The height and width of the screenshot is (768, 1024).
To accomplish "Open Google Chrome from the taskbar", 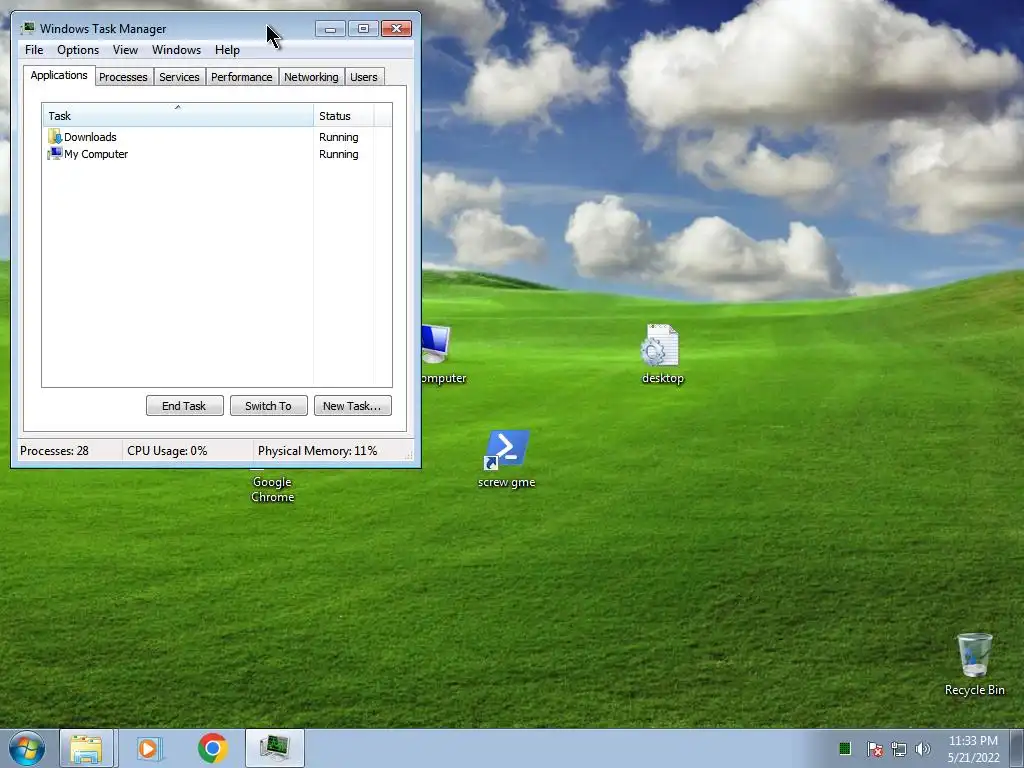I will pos(212,748).
